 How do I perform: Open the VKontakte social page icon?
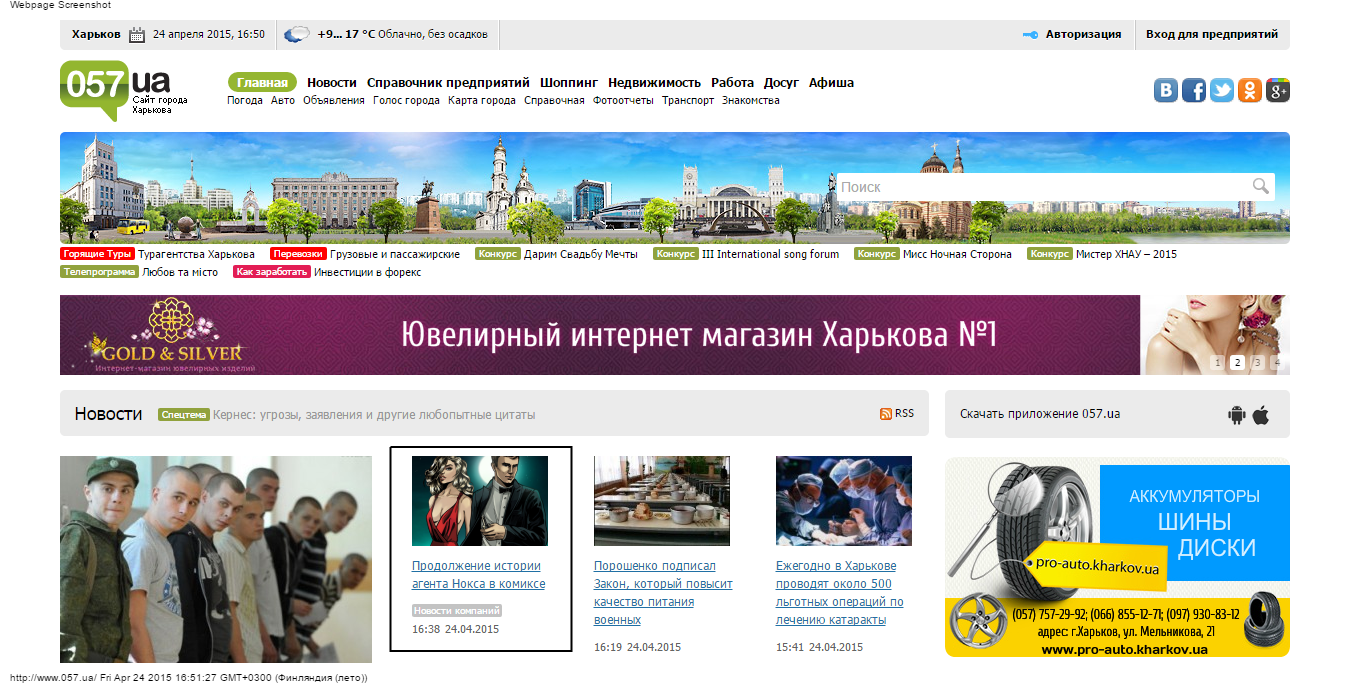(1166, 90)
